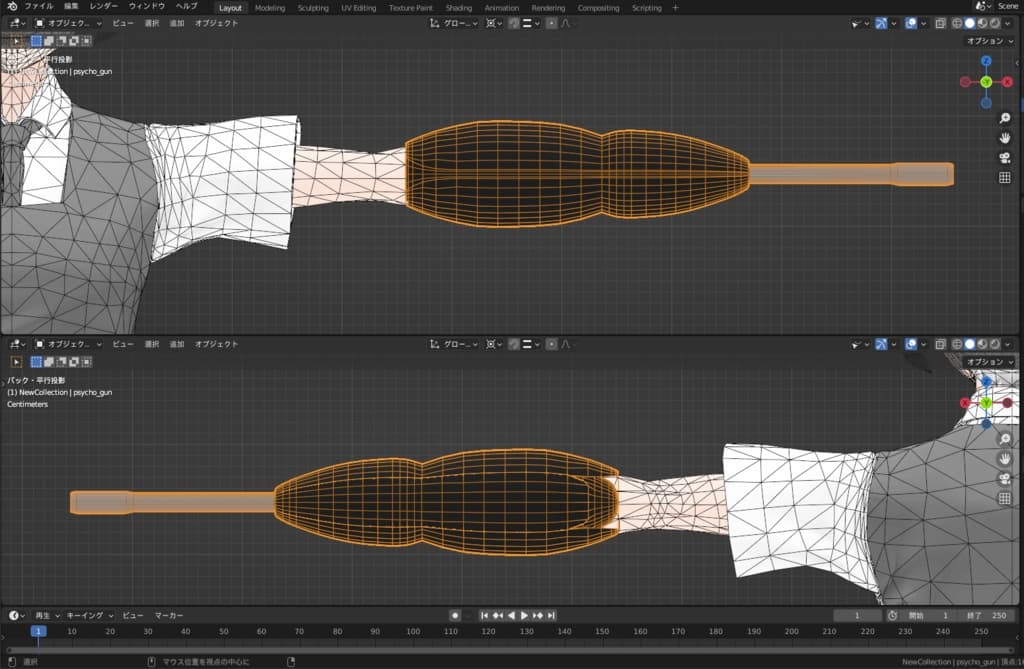Image resolution: width=1024 pixels, height=669 pixels.
Task: Click the camera view icon in bottom viewport
Action: click(1004, 478)
